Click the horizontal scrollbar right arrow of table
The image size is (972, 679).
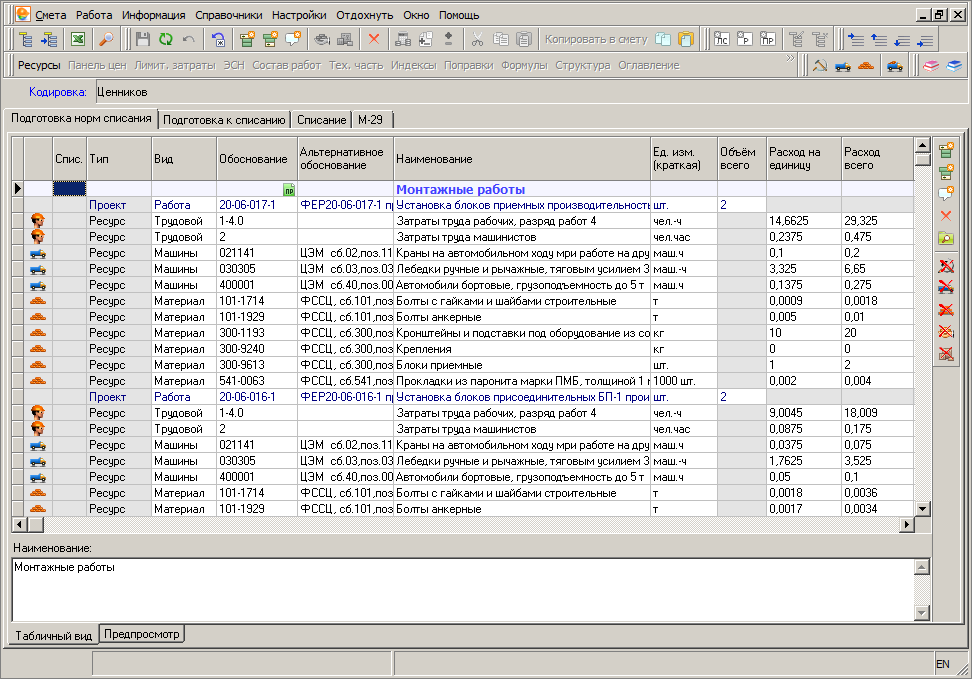(907, 525)
